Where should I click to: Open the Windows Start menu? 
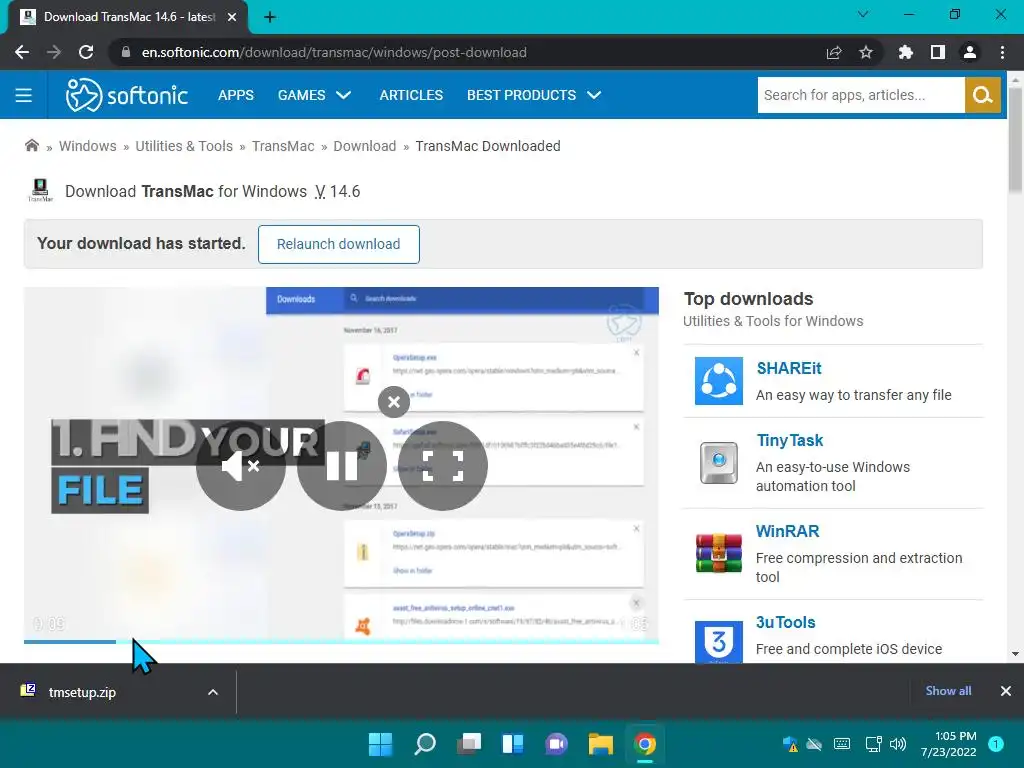pos(380,744)
